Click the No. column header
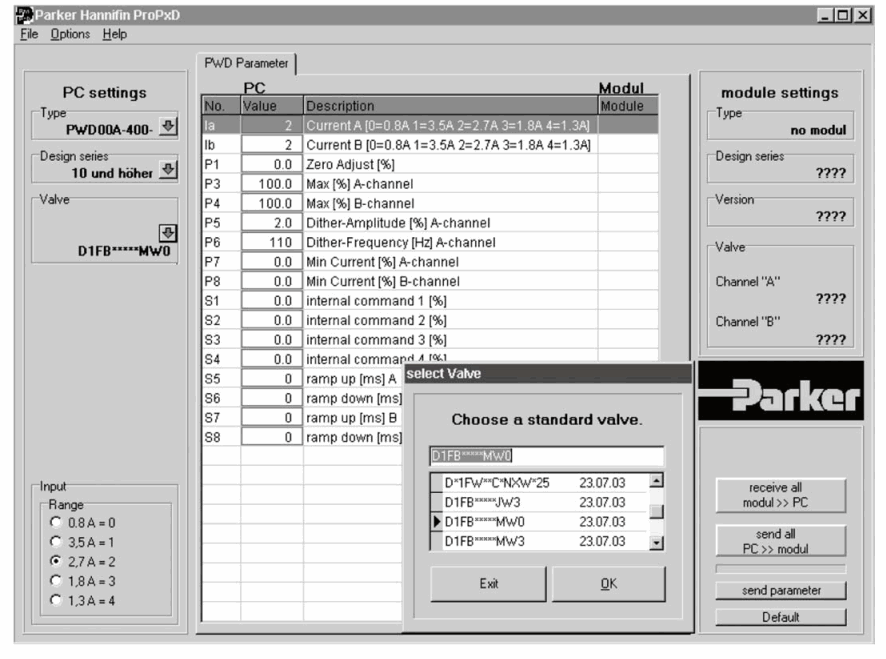Image resolution: width=886 pixels, height=659 pixels. [222, 106]
